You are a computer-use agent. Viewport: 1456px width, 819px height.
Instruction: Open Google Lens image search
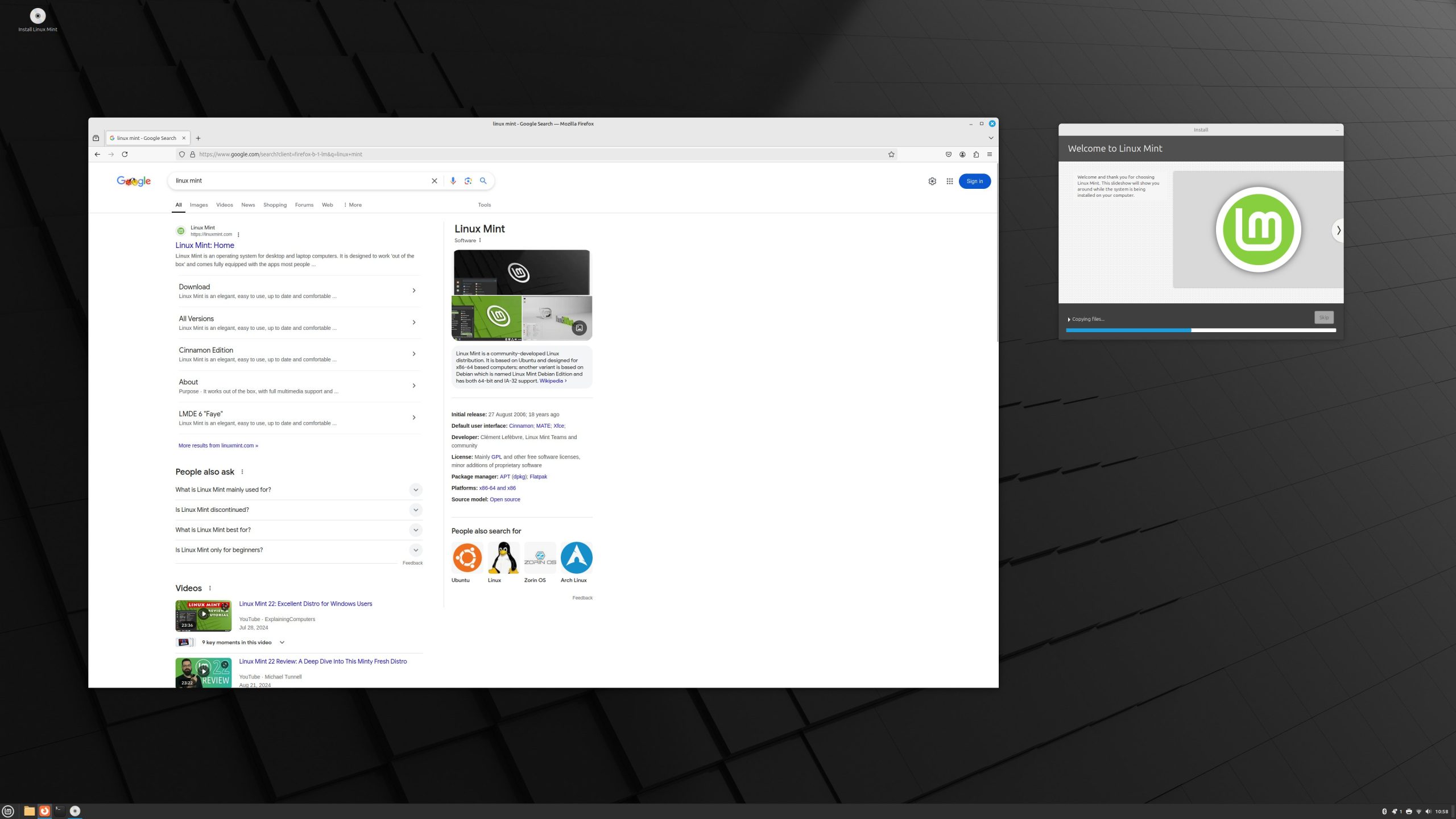(468, 181)
